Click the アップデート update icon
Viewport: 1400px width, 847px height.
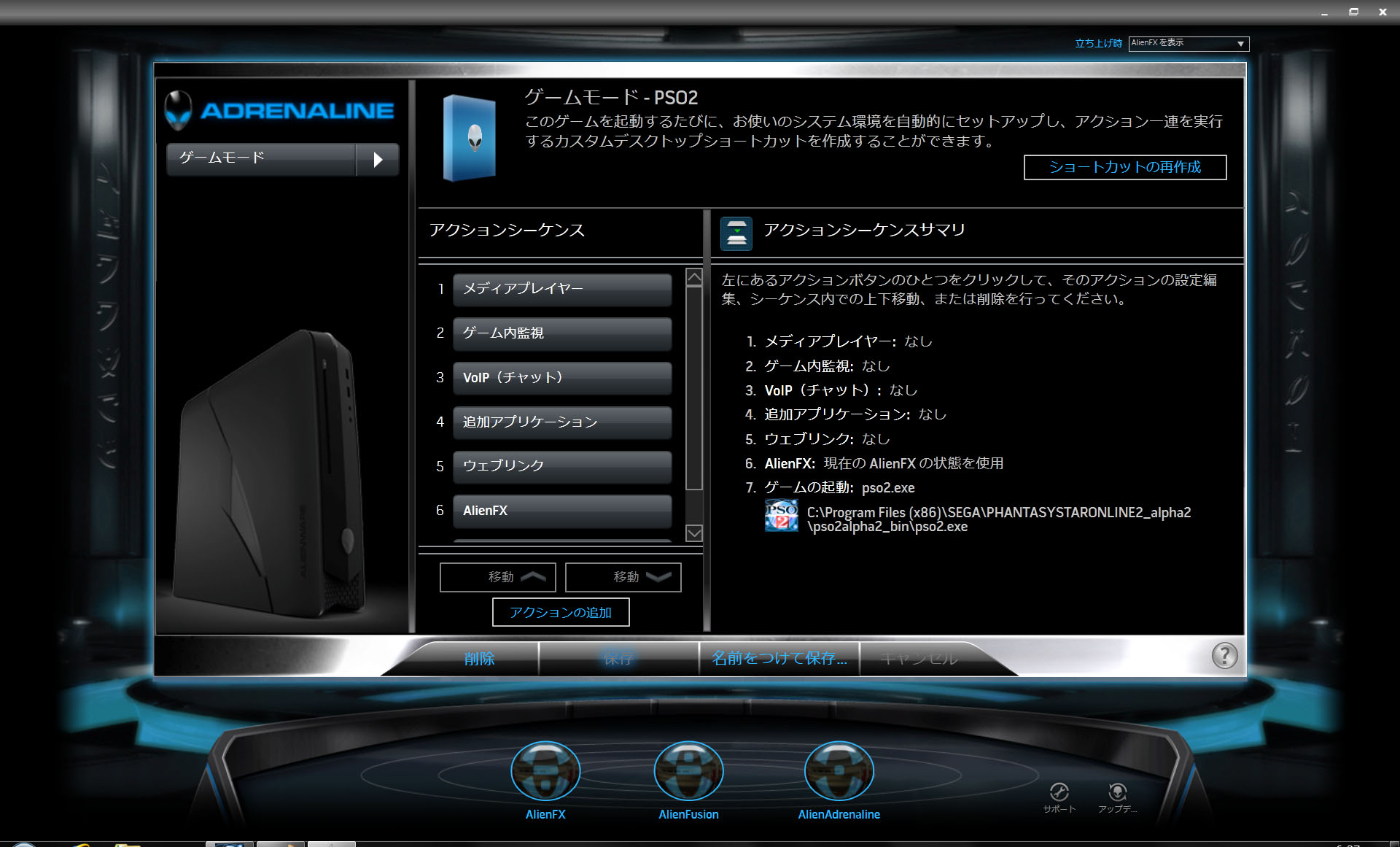click(1117, 793)
